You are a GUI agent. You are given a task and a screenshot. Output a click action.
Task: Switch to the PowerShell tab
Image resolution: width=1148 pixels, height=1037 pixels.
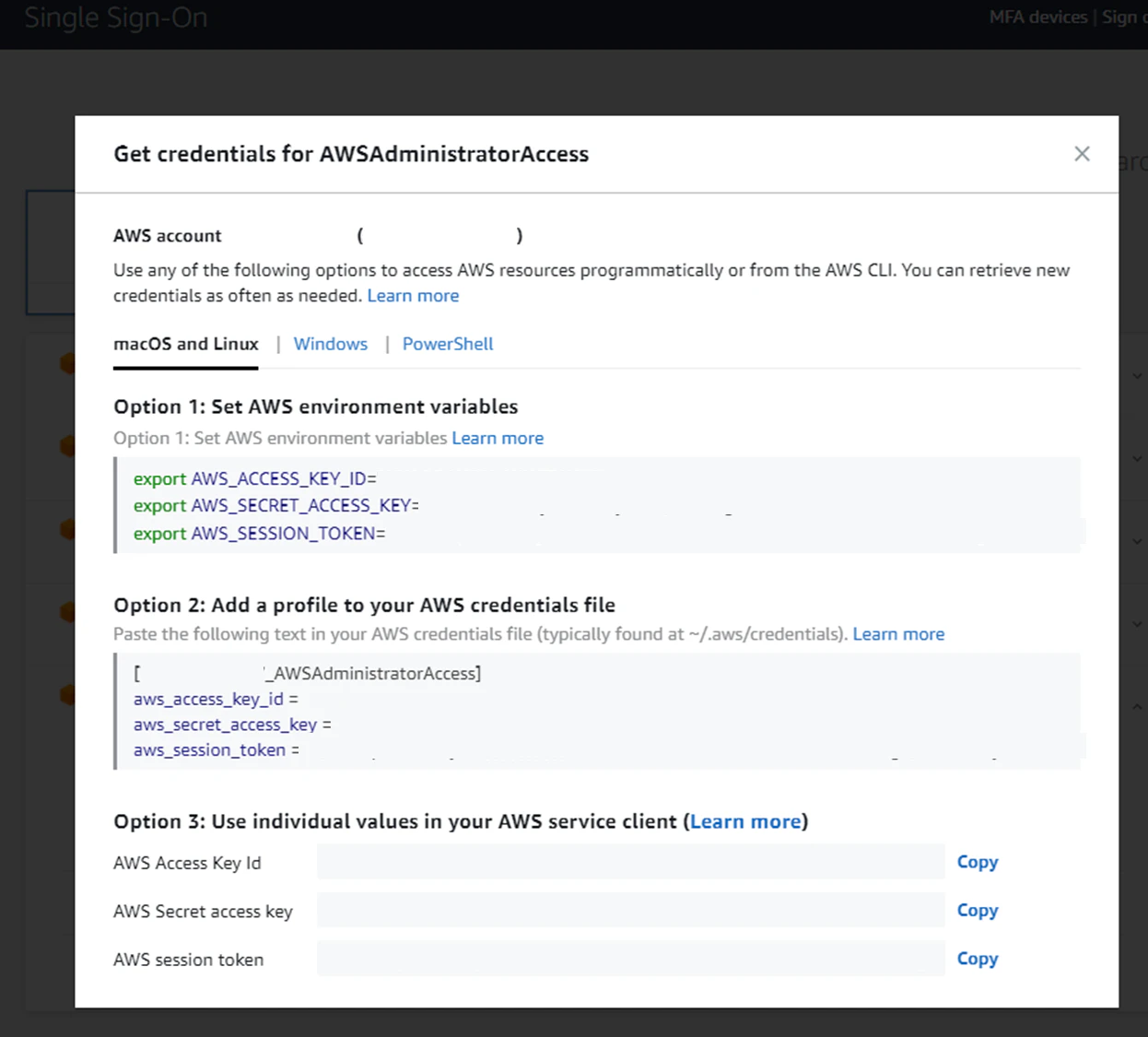pyautogui.click(x=448, y=344)
